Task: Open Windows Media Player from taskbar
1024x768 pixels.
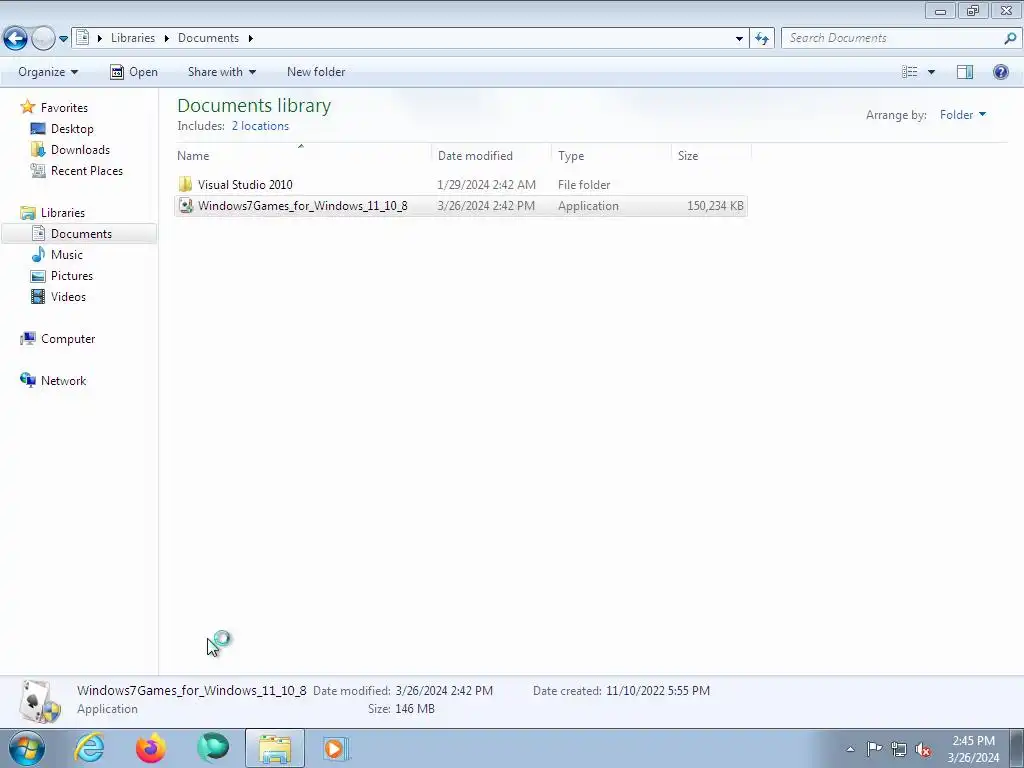Action: click(336, 748)
